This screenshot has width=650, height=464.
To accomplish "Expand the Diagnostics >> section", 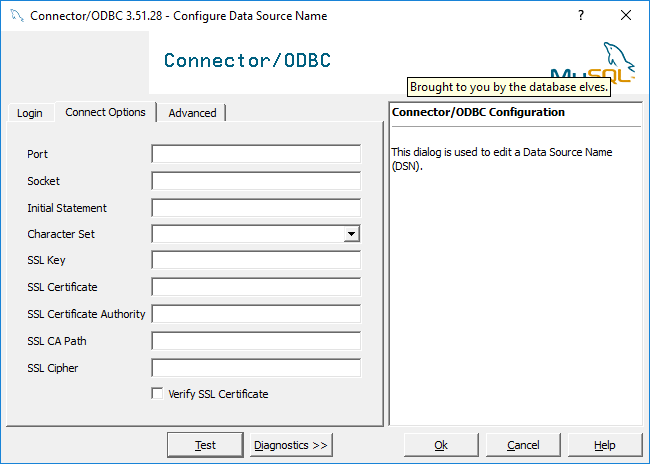I will 291,445.
